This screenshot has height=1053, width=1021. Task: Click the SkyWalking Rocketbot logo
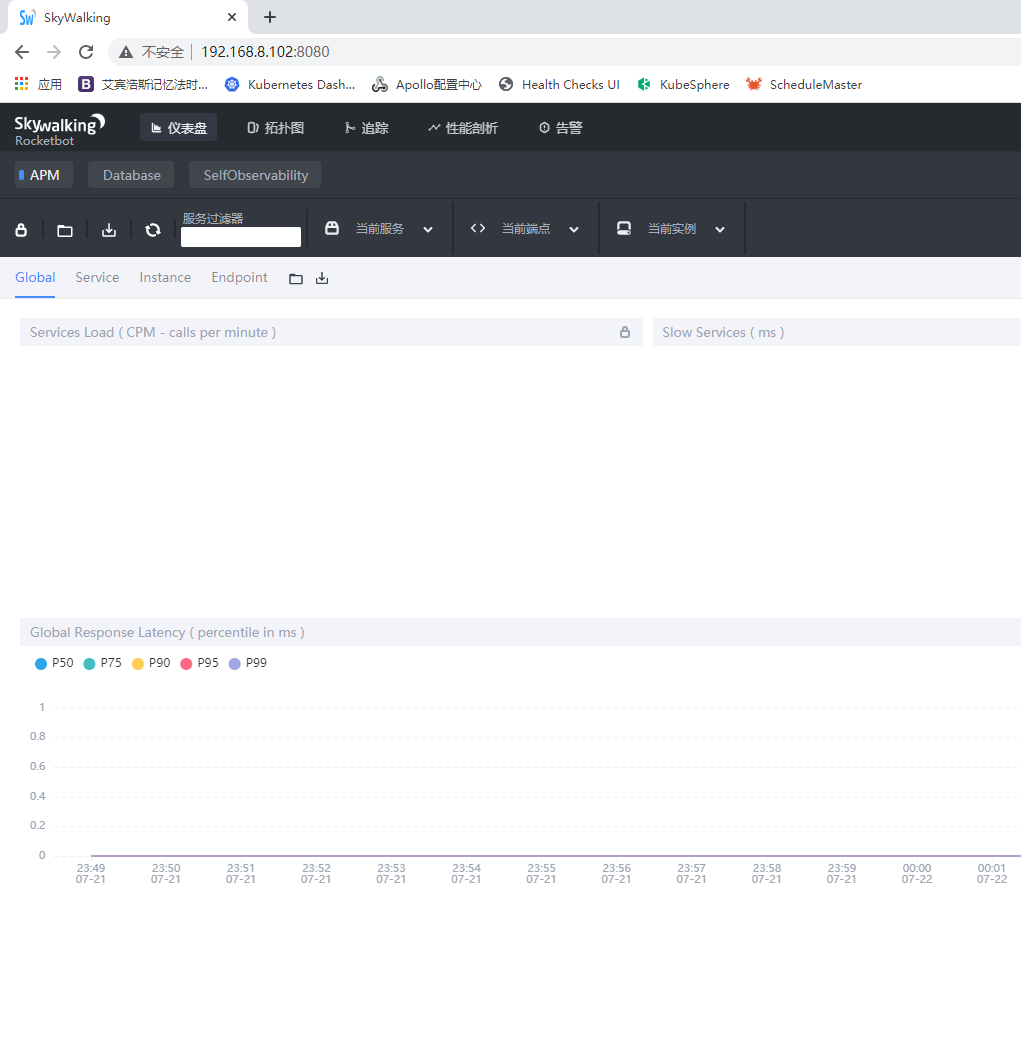tap(59, 127)
